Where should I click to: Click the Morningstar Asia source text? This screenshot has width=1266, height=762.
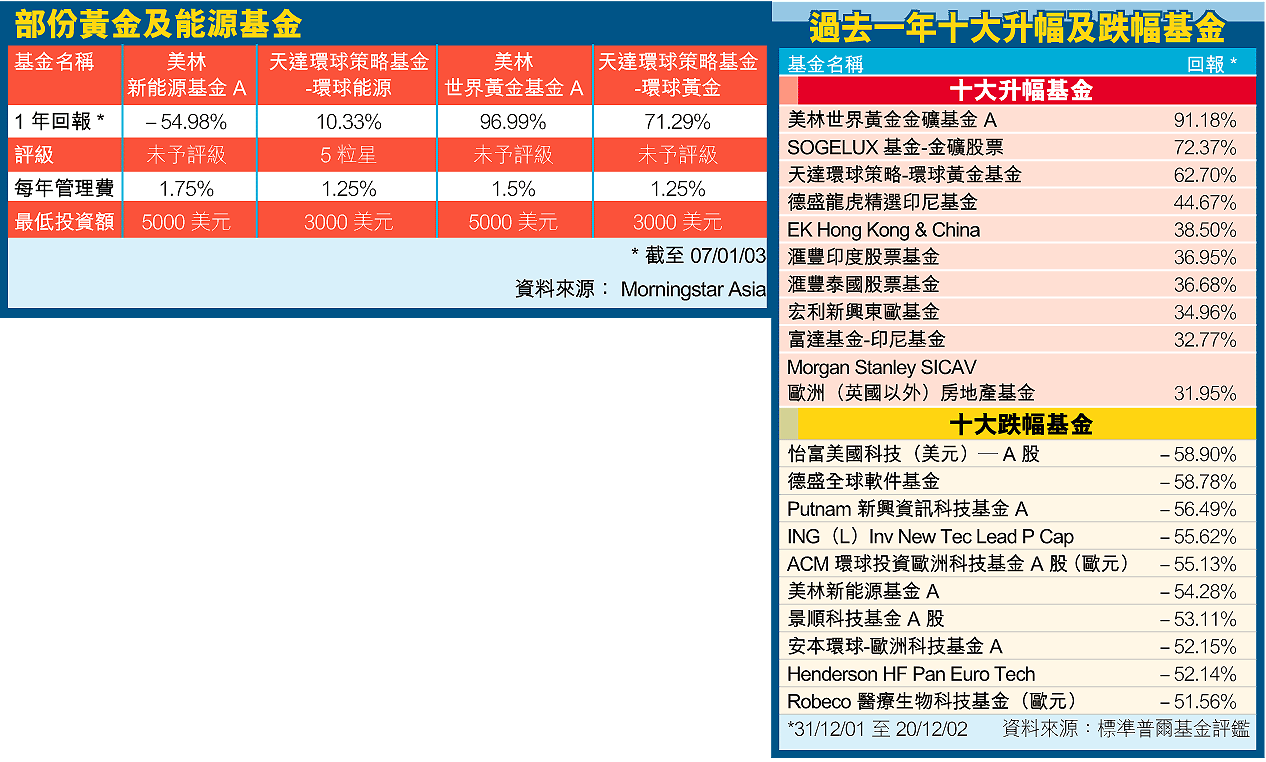tap(692, 290)
